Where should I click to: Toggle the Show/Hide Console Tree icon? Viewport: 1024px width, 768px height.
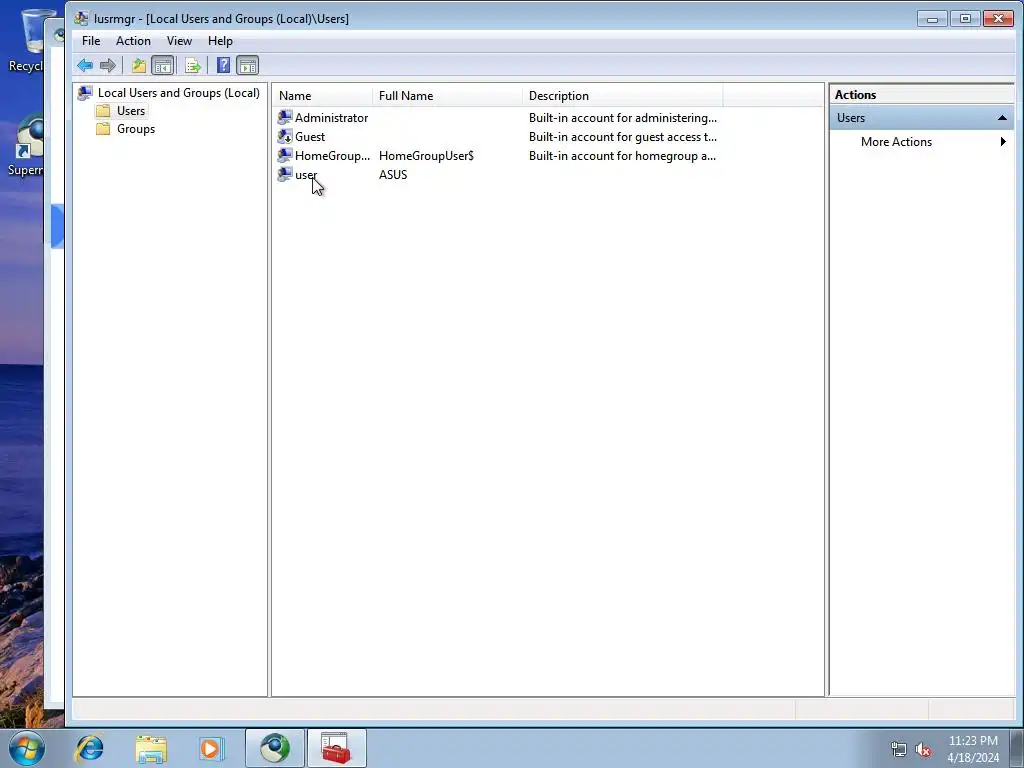click(x=162, y=65)
